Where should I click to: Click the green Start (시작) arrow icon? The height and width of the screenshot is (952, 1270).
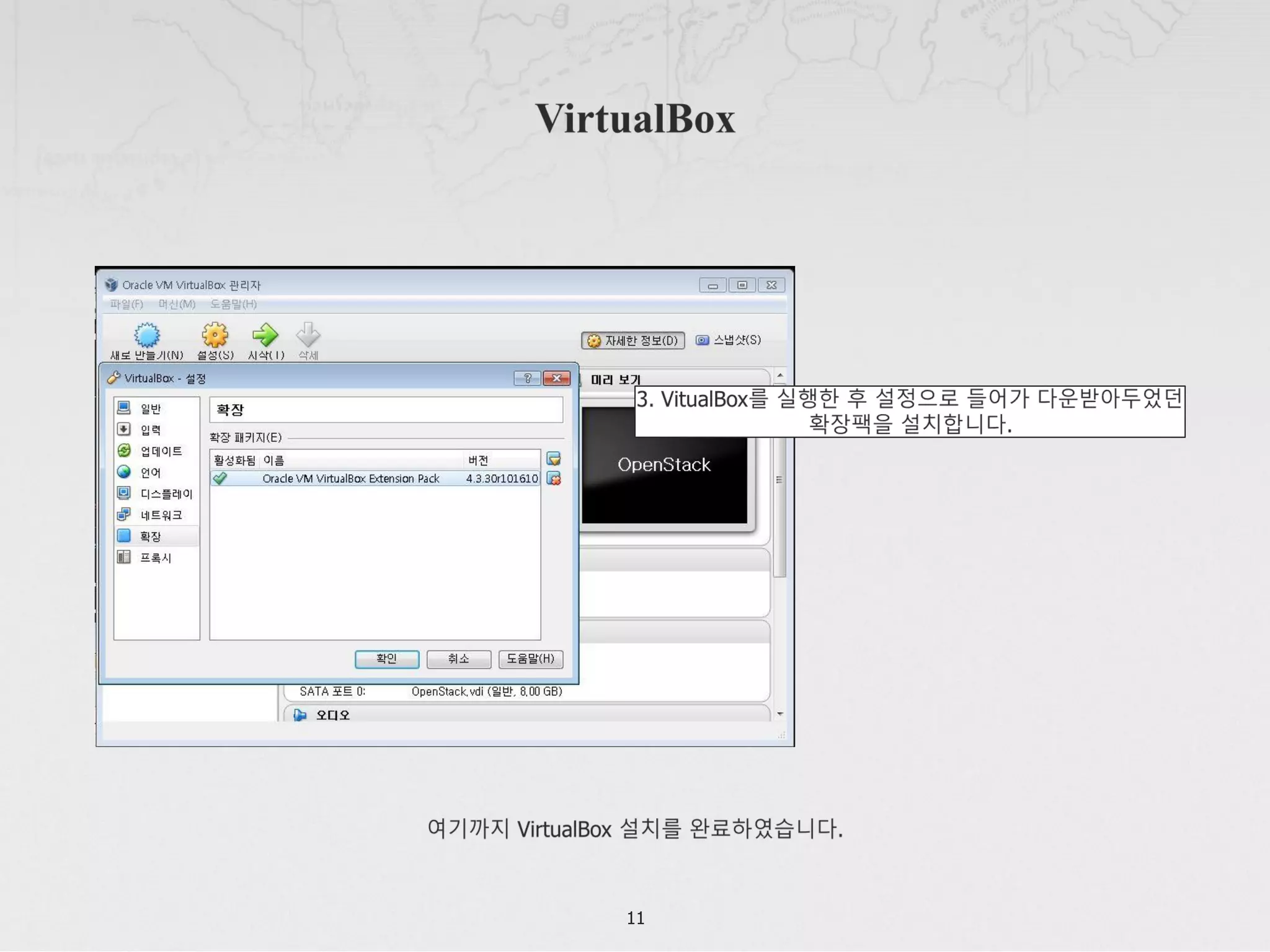tap(265, 335)
